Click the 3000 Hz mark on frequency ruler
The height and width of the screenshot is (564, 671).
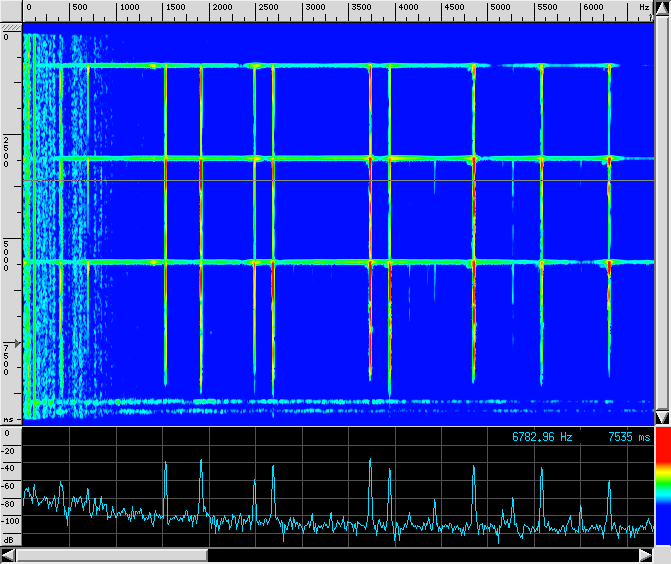pyautogui.click(x=315, y=7)
